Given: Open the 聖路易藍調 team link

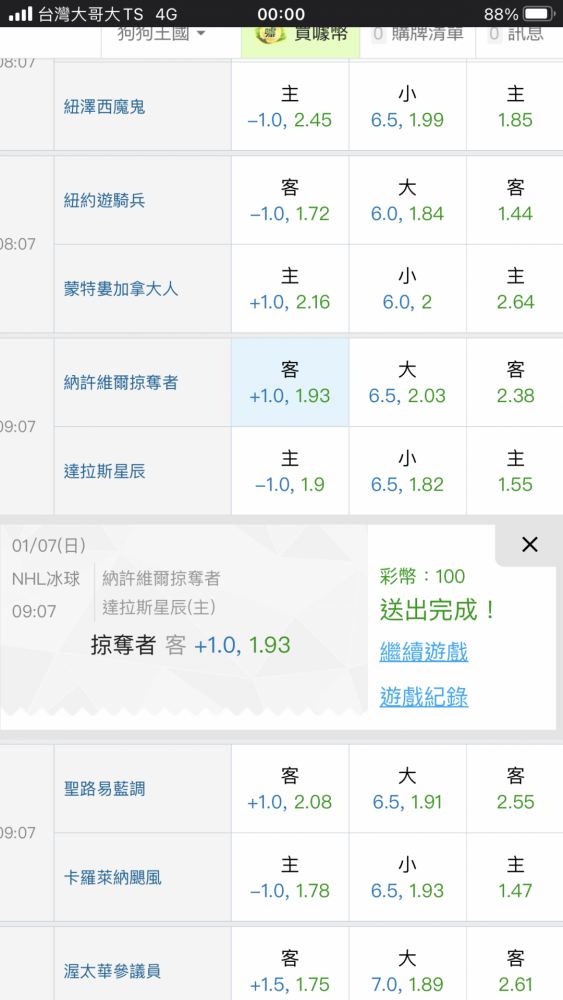Looking at the screenshot, I should (x=105, y=789).
